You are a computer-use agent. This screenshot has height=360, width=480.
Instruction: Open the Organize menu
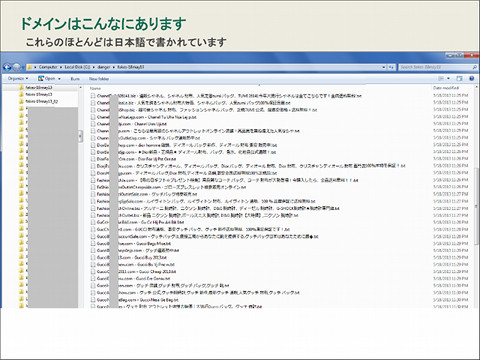18,79
